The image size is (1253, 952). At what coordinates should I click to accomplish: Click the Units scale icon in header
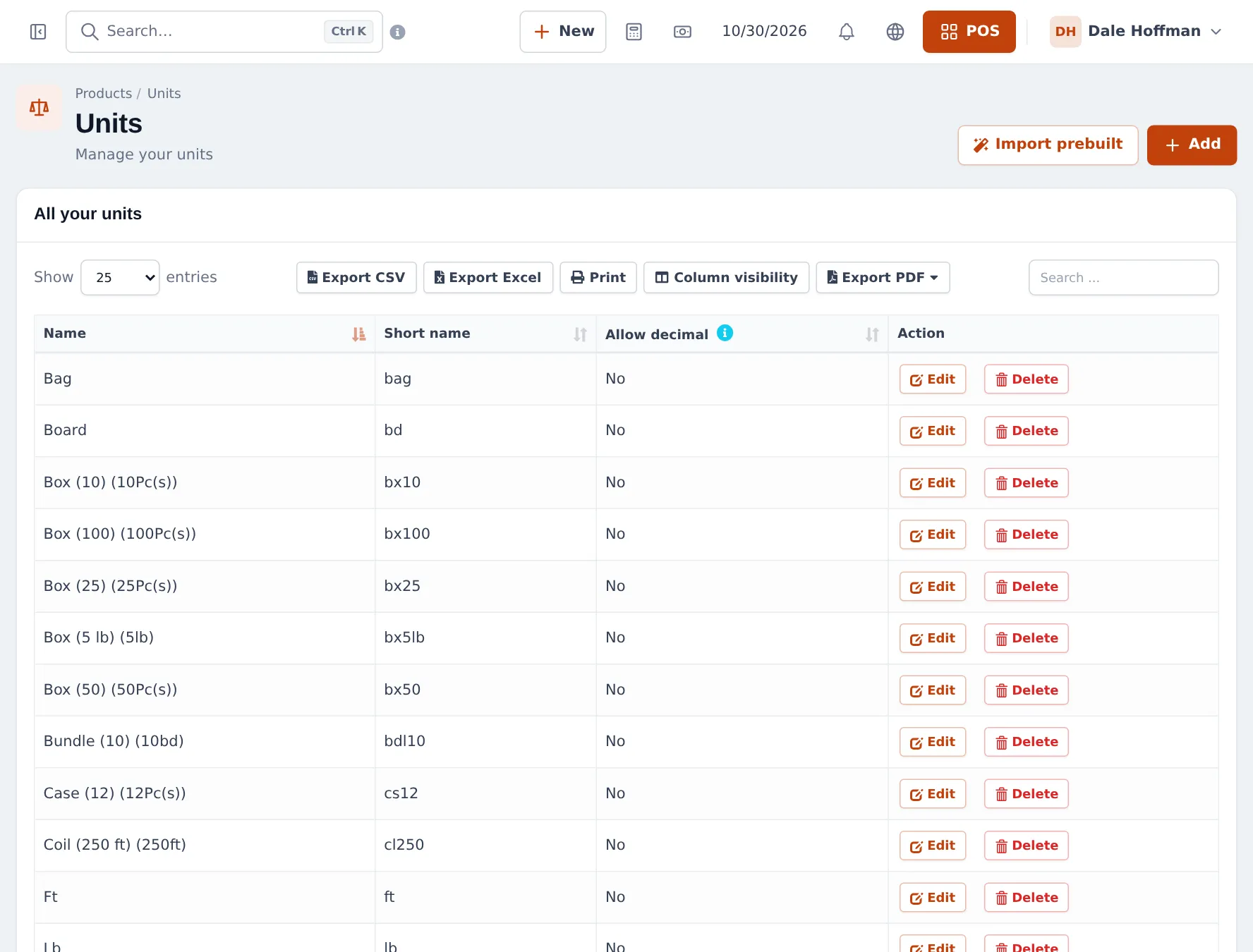point(40,108)
